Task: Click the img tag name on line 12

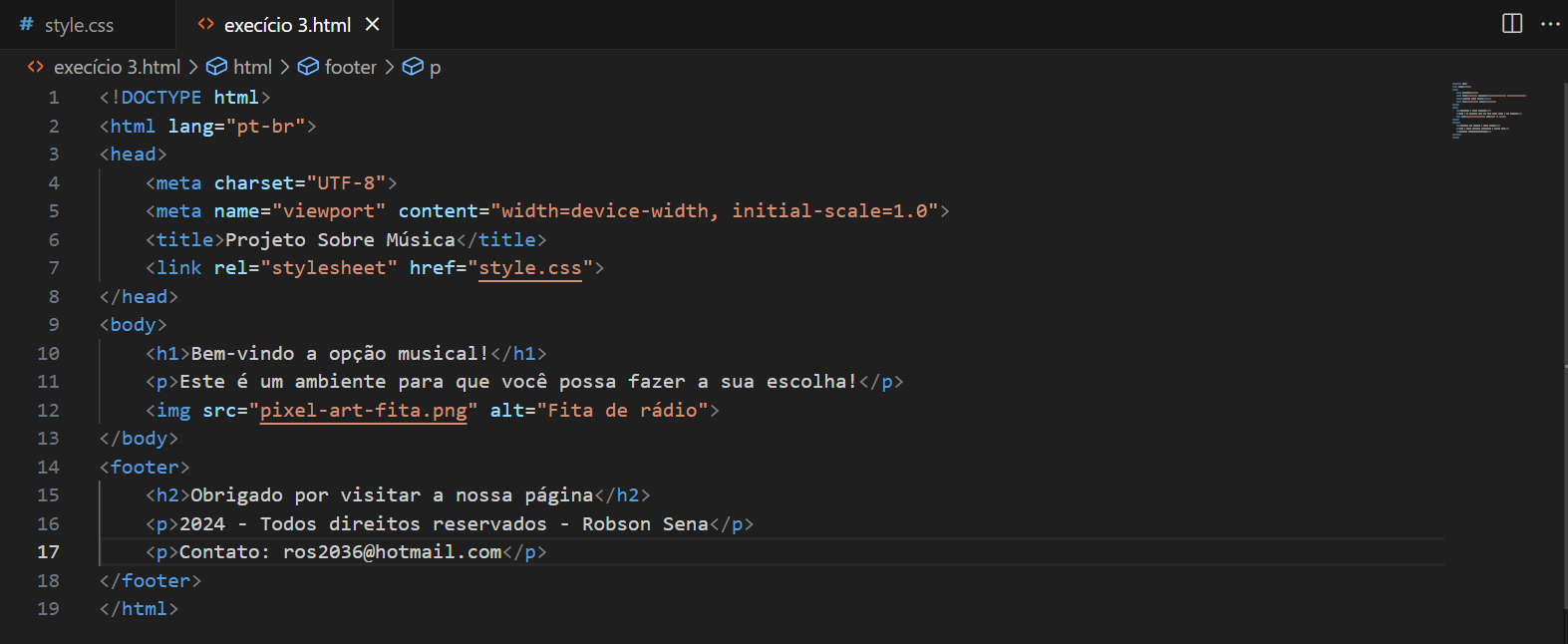Action: point(173,411)
